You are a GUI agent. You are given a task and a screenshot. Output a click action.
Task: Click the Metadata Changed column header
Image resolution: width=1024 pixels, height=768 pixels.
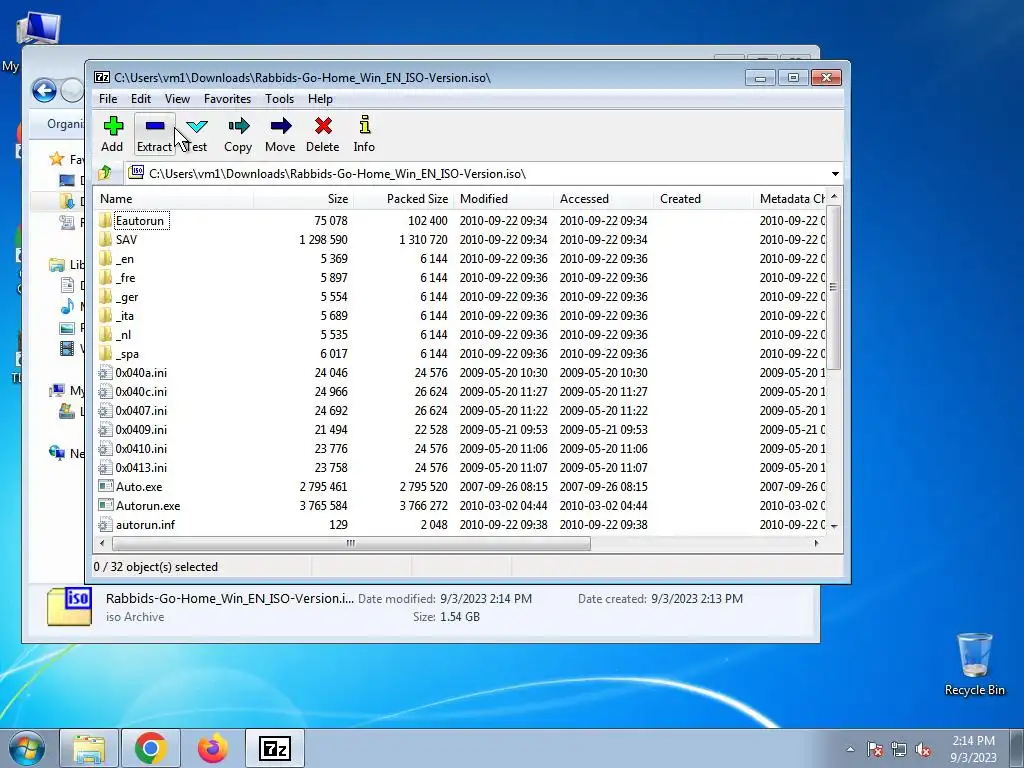point(790,199)
